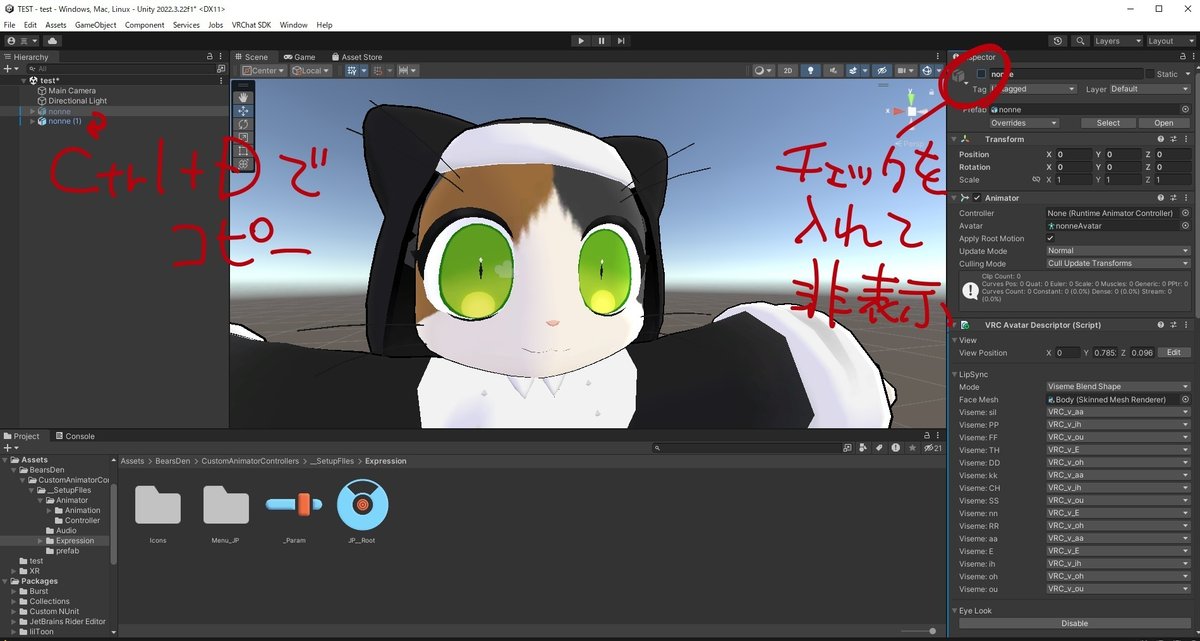Open VRC Avatar Descriptor presets icon
The height and width of the screenshot is (641, 1200).
(1172, 325)
